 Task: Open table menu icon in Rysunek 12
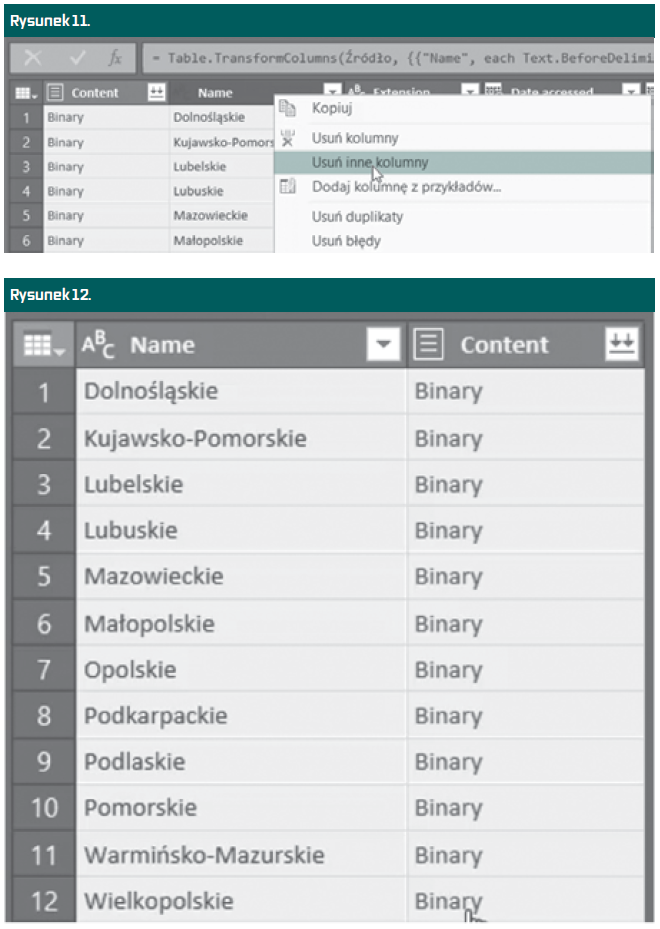pyautogui.click(x=44, y=345)
